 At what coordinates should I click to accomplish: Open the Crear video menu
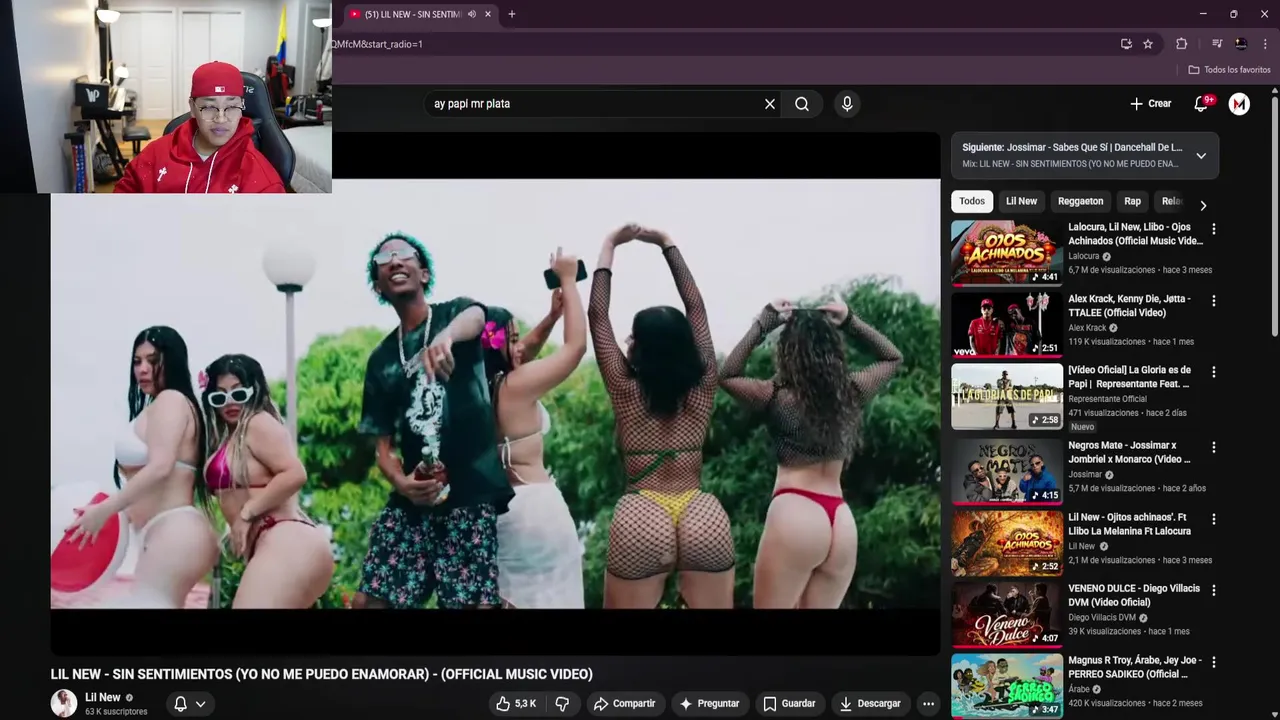click(x=1150, y=104)
